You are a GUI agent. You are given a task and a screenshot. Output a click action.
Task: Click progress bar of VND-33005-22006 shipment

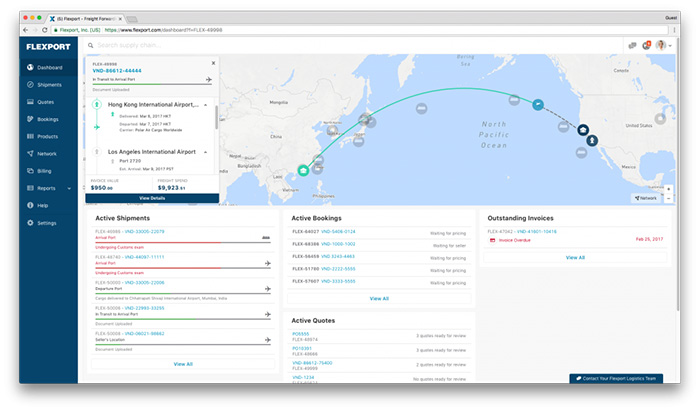coord(183,293)
